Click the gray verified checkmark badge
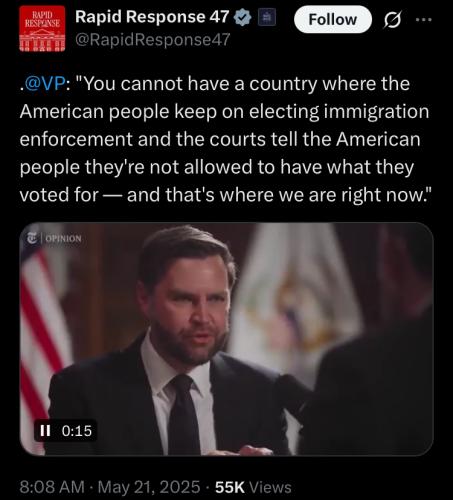The image size is (453, 500). [x=243, y=18]
